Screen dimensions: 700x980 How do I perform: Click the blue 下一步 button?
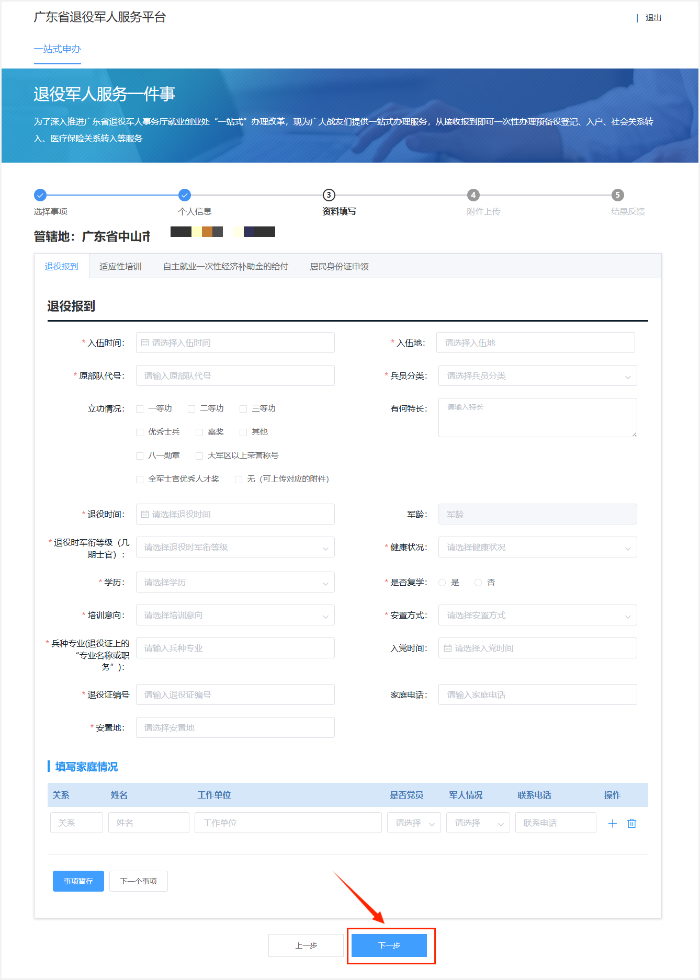389,945
